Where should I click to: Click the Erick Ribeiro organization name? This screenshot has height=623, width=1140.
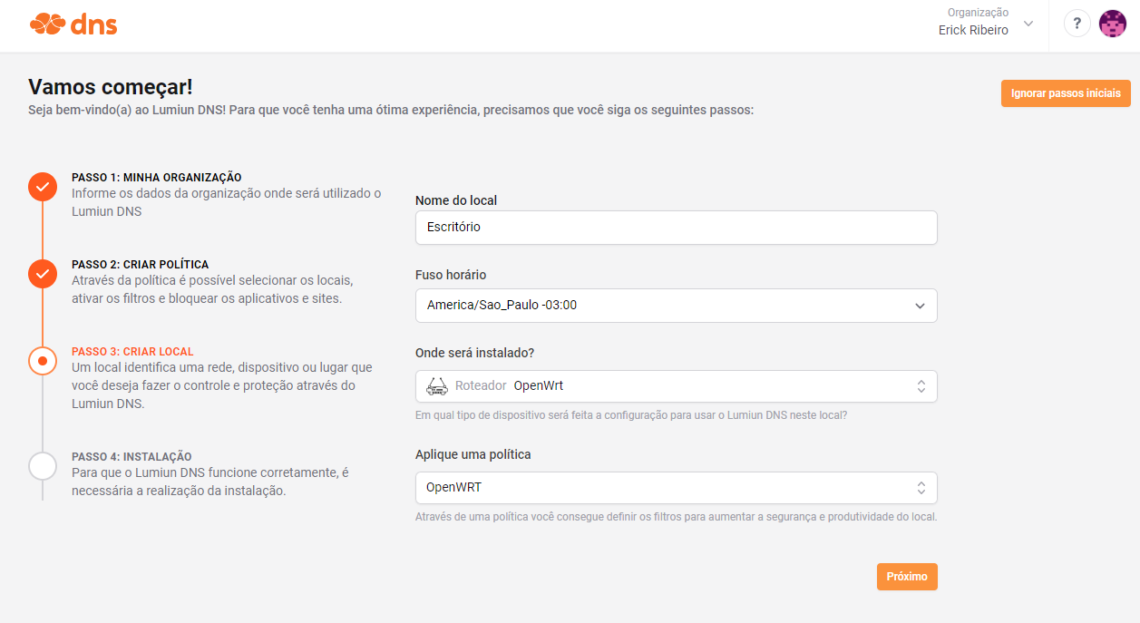973,31
